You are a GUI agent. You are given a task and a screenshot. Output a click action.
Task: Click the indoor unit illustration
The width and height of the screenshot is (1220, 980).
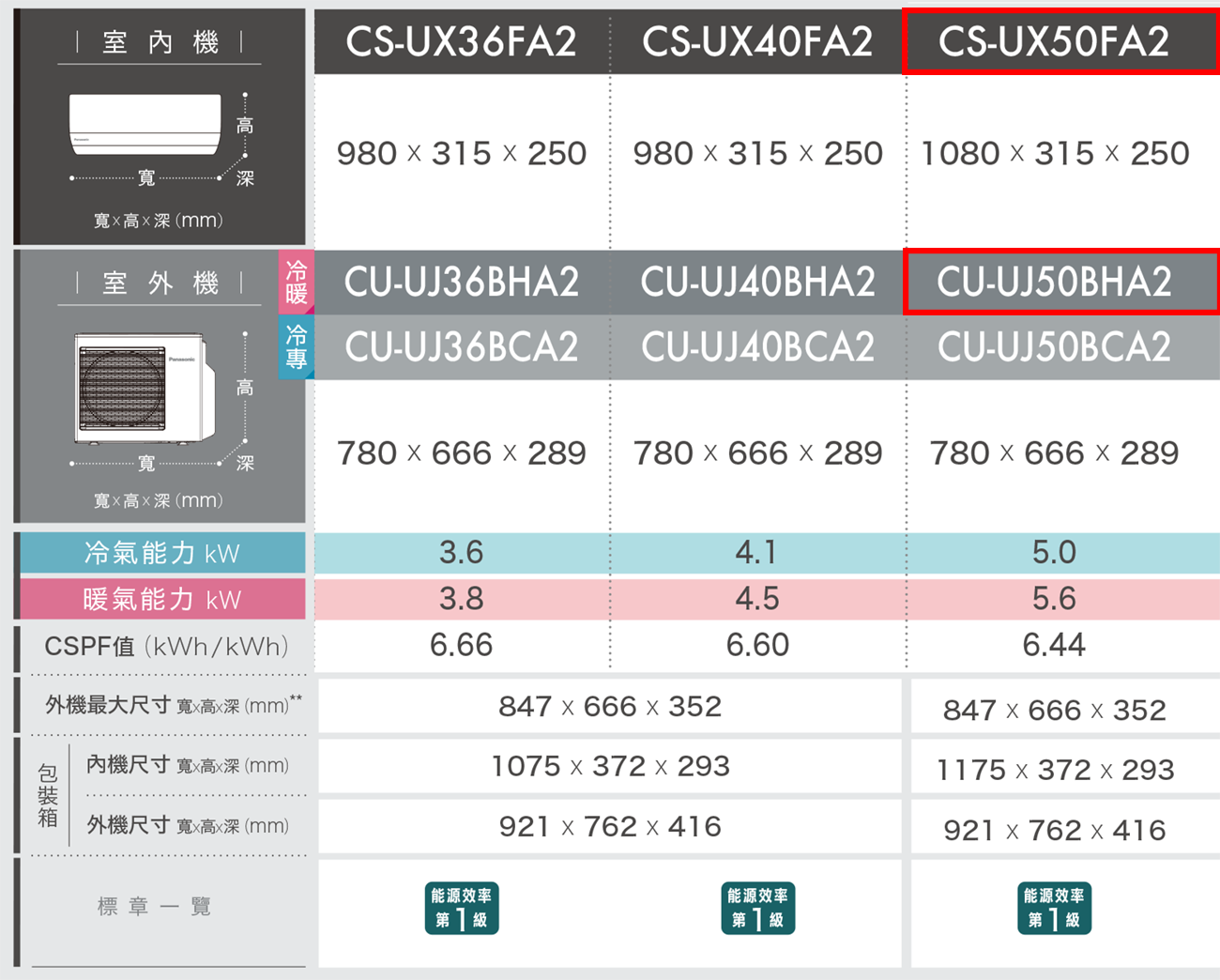pos(145,124)
